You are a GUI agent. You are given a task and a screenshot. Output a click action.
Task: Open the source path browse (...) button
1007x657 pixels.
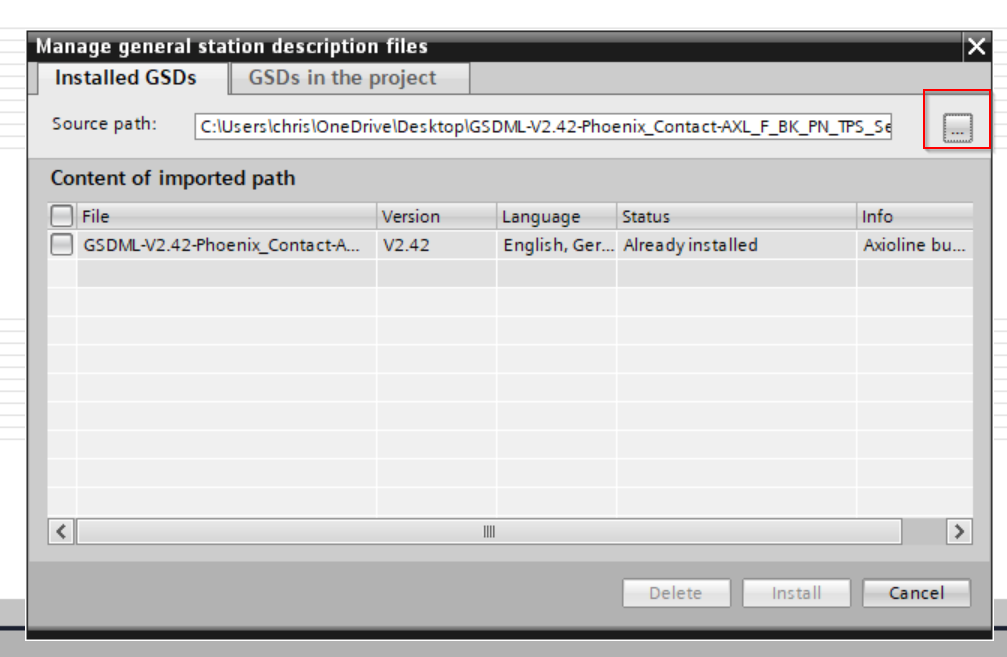(957, 127)
